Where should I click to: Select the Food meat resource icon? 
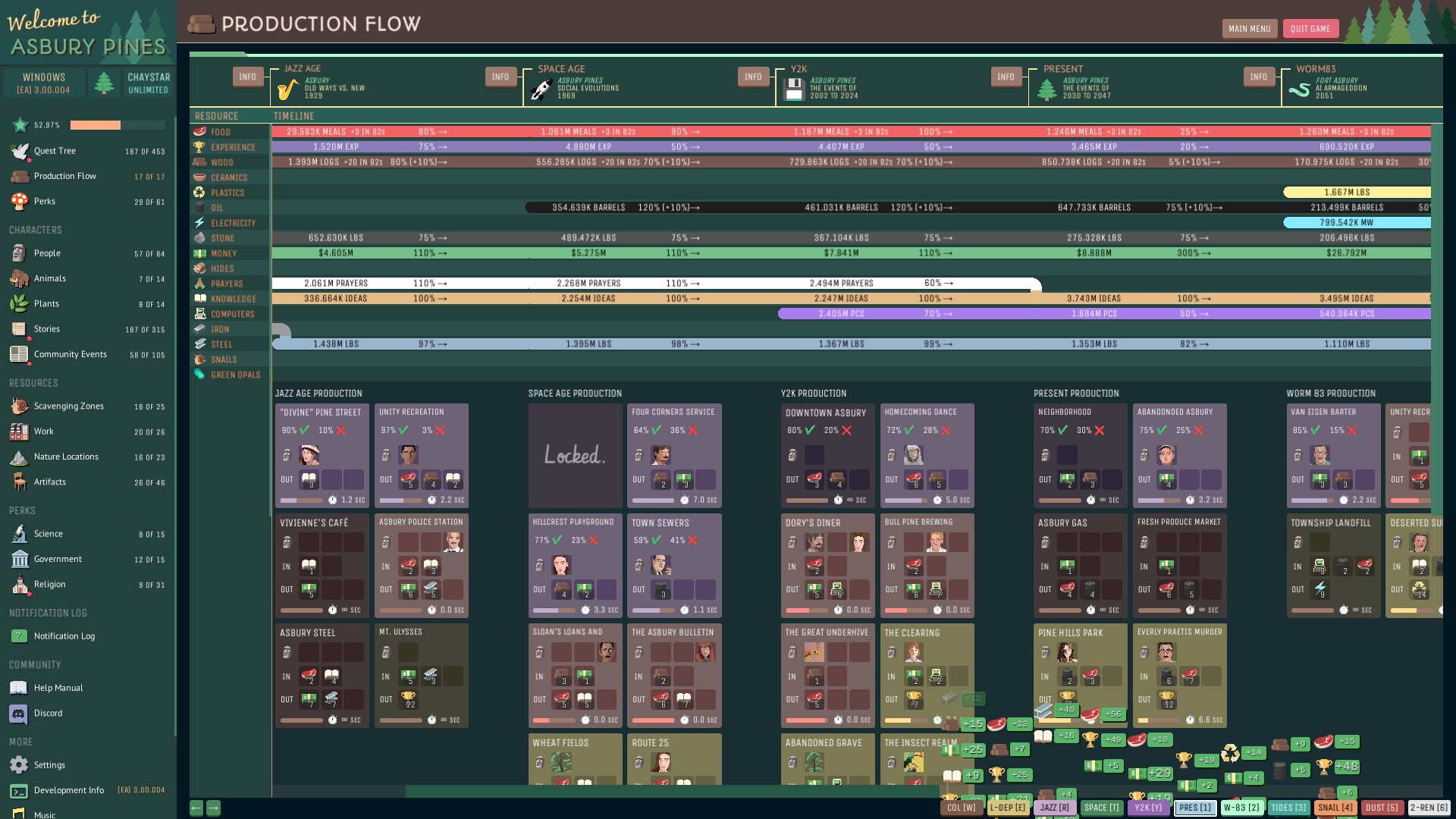coord(199,131)
